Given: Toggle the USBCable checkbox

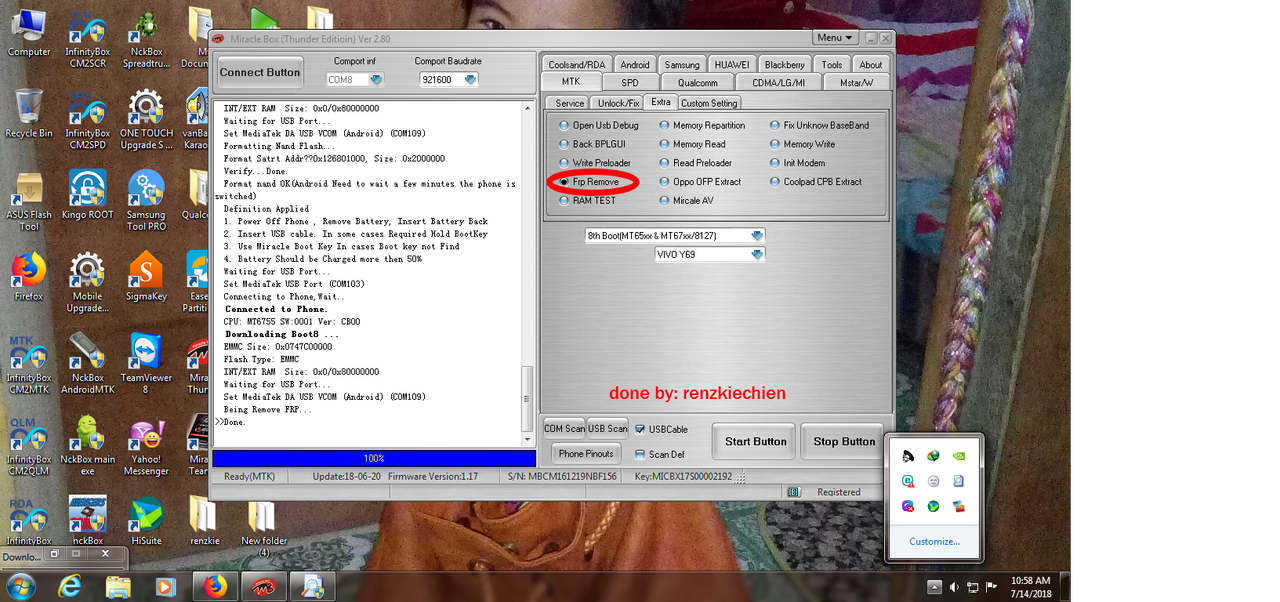Looking at the screenshot, I should pyautogui.click(x=661, y=429).
